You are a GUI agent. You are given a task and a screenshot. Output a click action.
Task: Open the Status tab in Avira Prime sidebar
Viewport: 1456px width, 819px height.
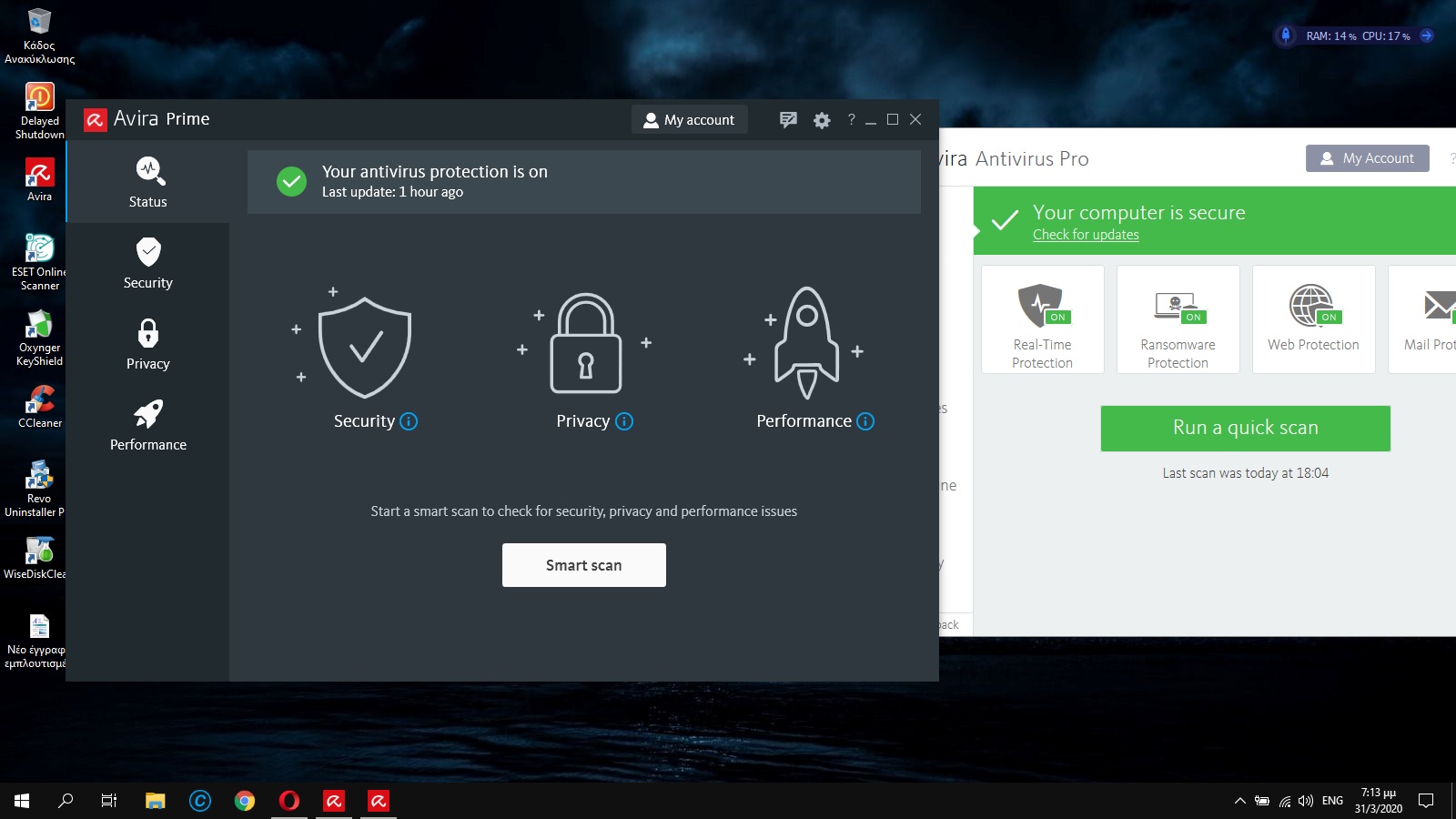tap(148, 182)
